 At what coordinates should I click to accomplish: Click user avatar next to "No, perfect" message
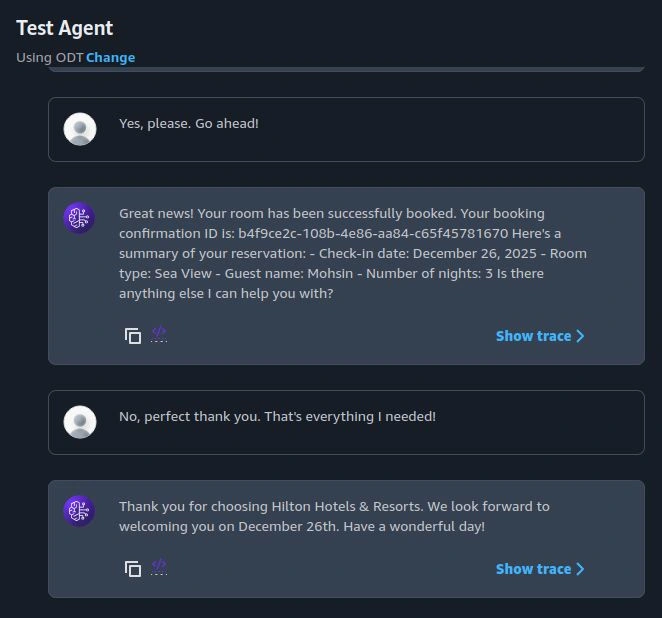80,422
